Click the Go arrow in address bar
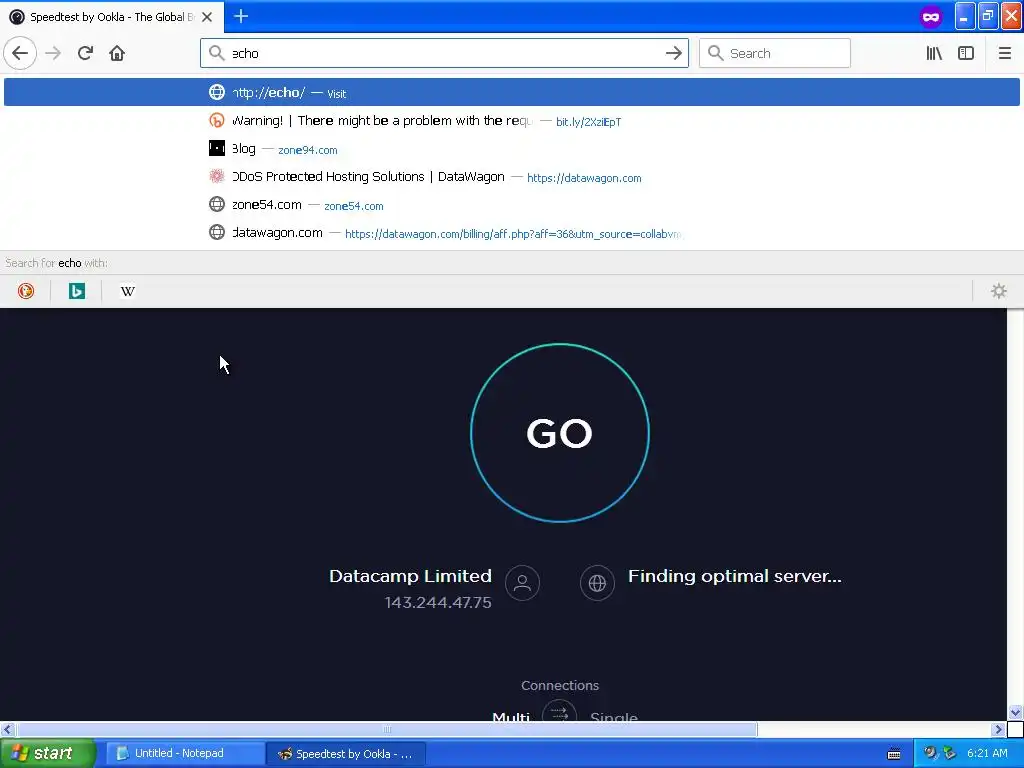 [673, 53]
